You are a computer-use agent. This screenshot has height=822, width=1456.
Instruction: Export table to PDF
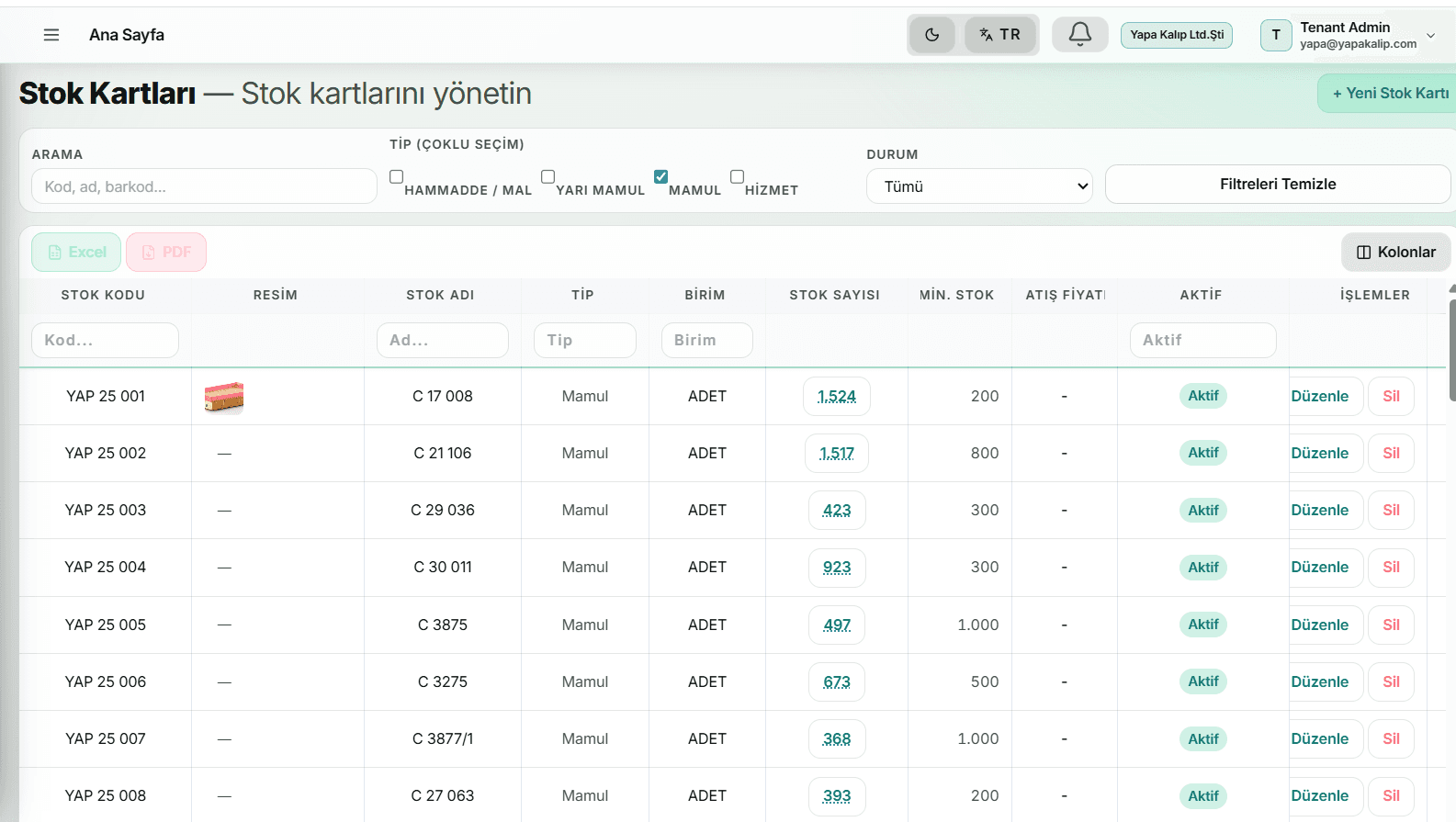166,252
